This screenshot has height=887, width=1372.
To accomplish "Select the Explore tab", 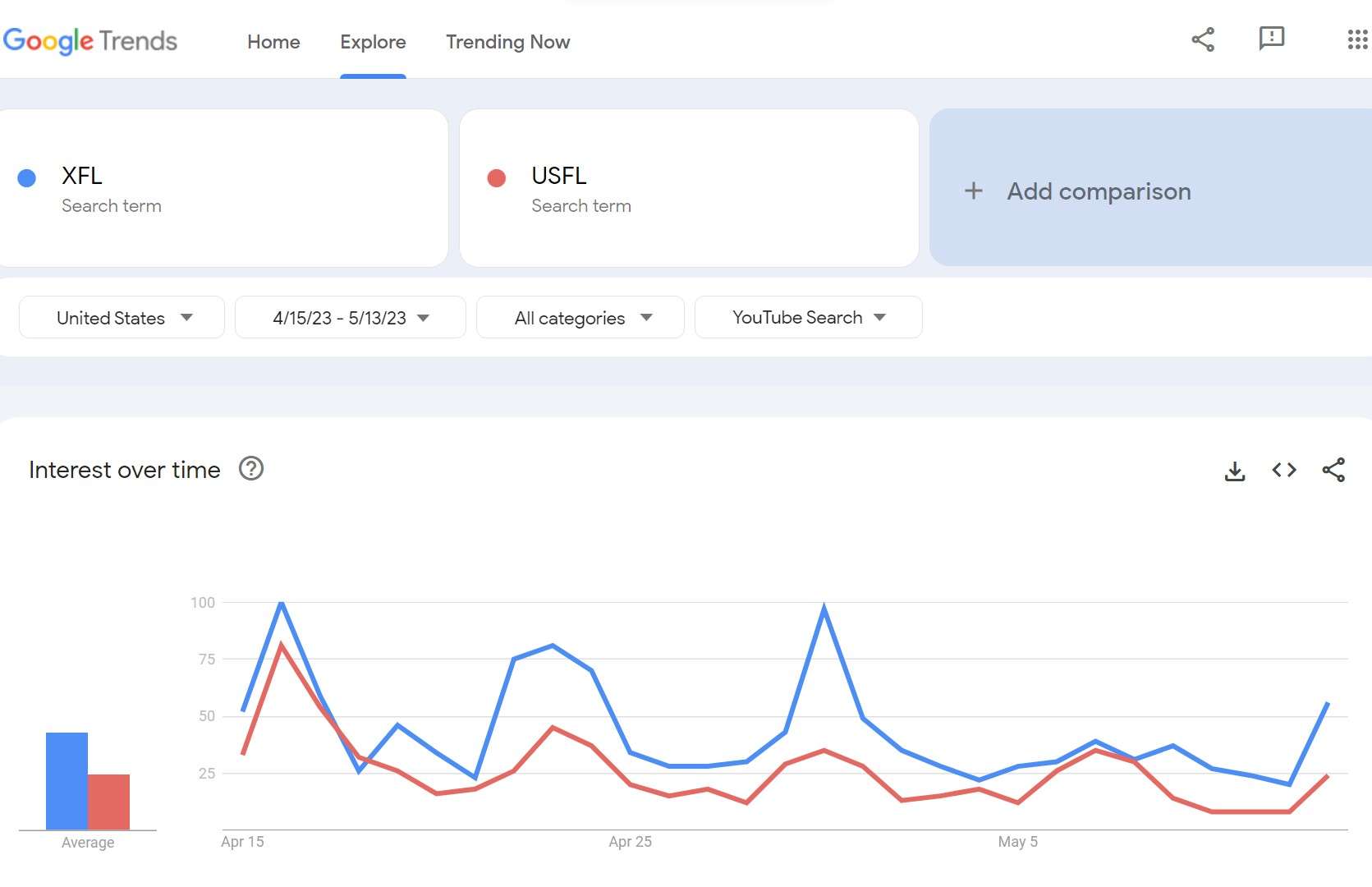I will pyautogui.click(x=373, y=42).
